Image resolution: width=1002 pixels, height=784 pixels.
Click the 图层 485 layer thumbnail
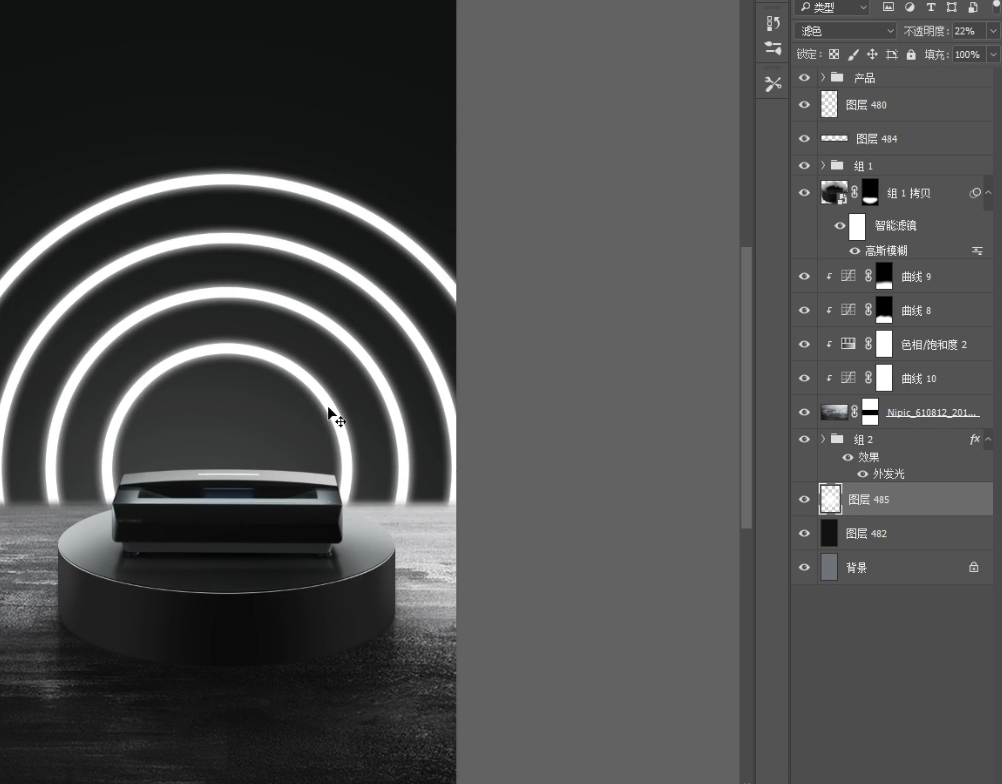[x=830, y=499]
